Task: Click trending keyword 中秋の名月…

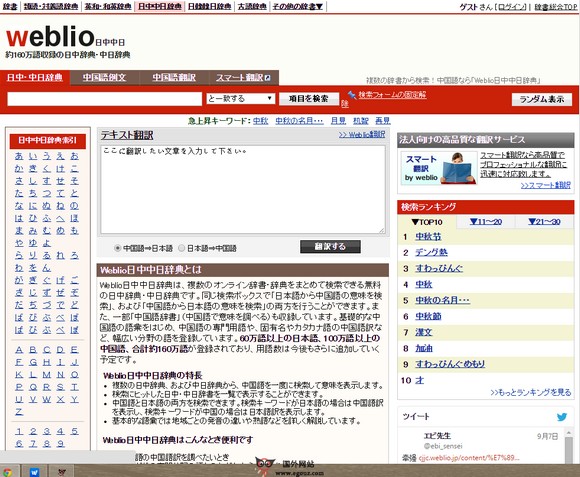Action: click(x=299, y=121)
